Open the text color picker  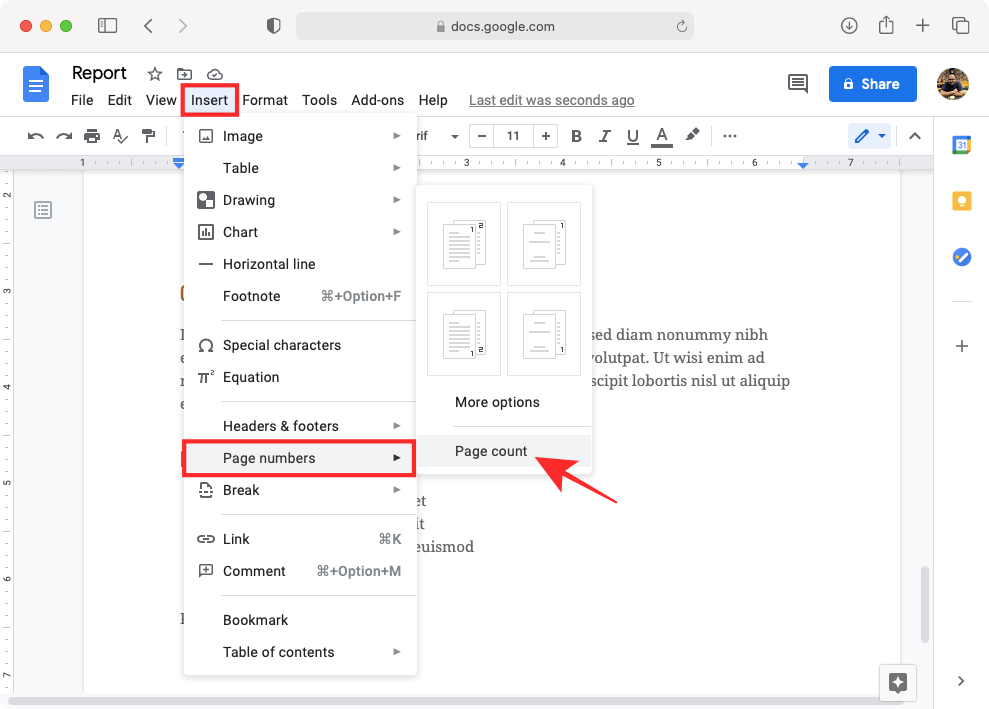click(661, 136)
